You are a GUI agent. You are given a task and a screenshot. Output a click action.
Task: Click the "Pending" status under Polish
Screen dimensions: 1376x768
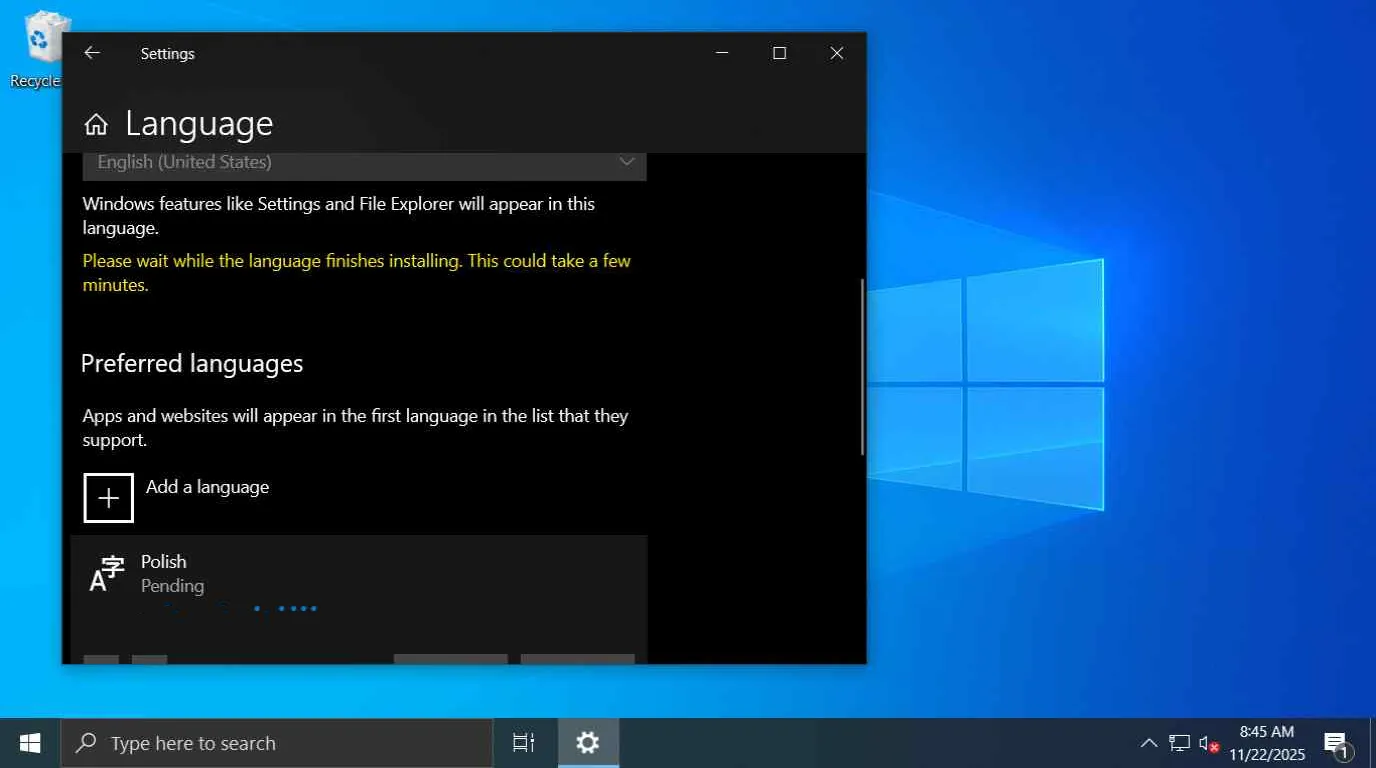[173, 586]
